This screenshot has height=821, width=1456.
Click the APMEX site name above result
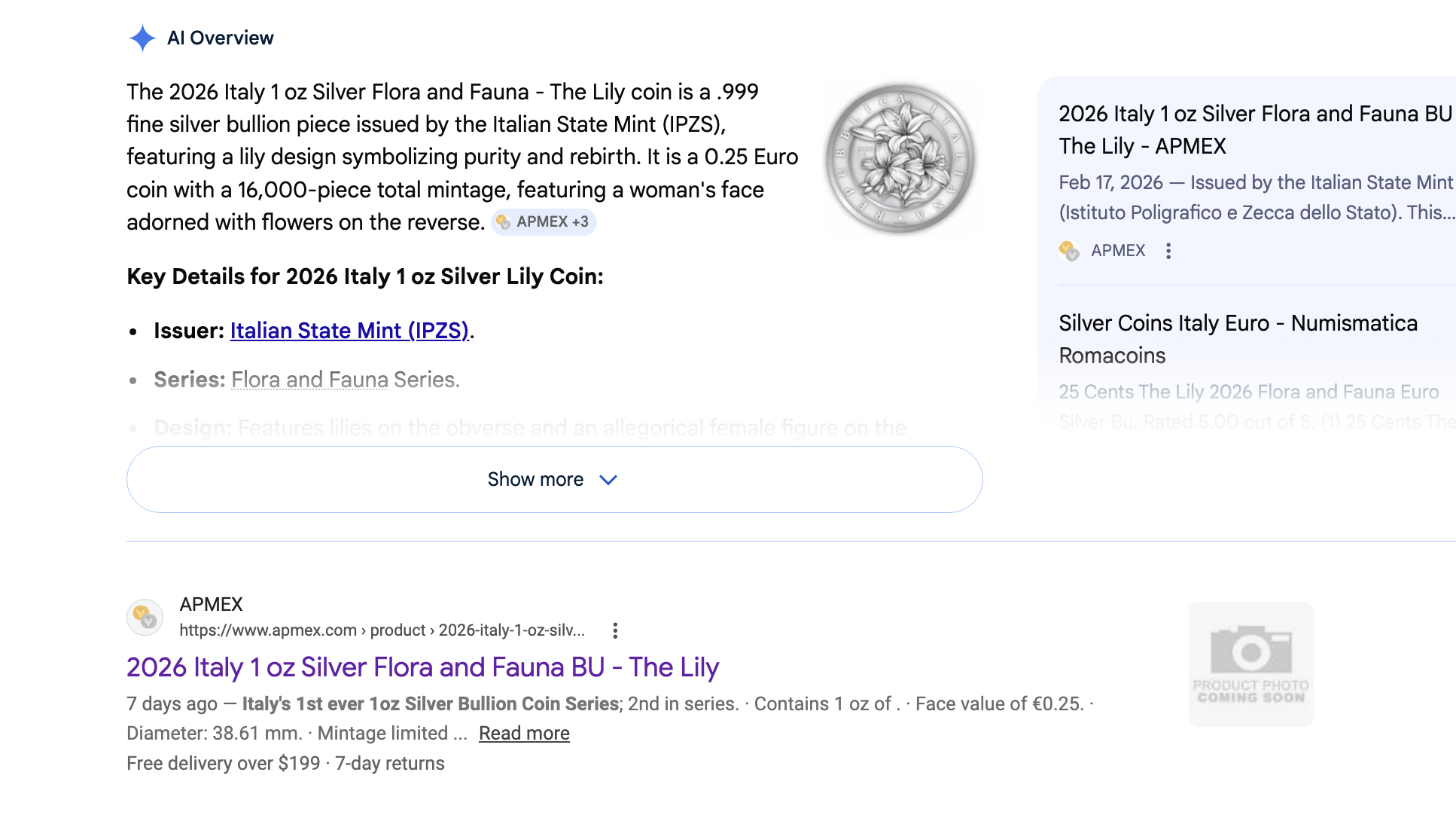tap(211, 604)
